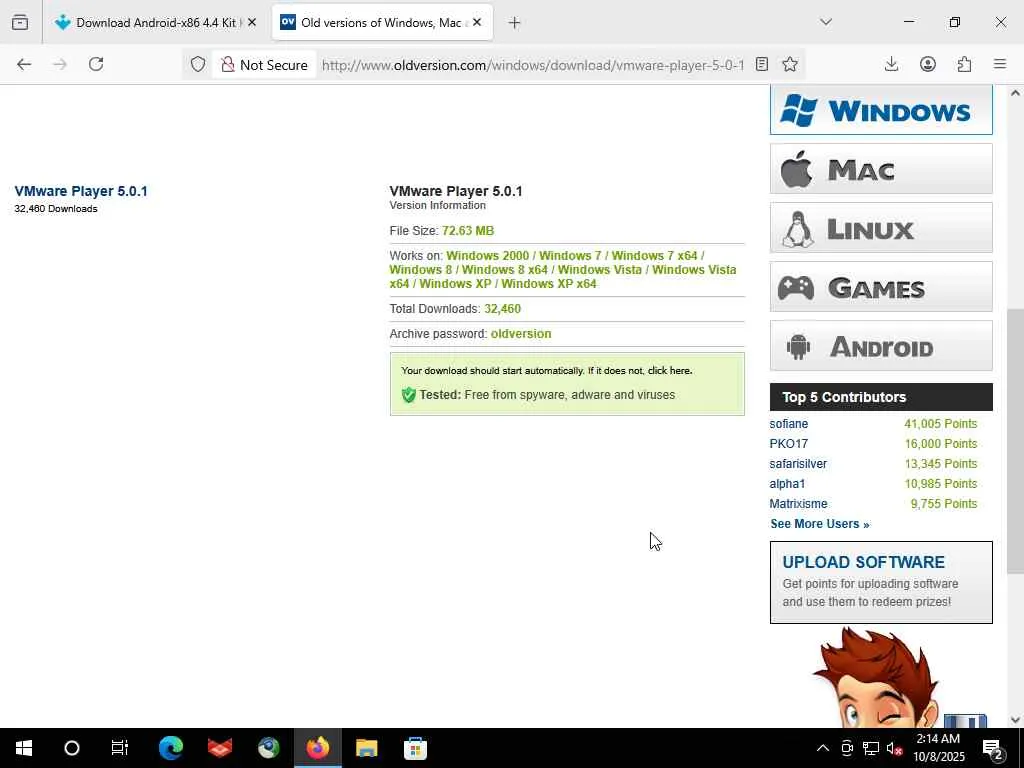Click the page vertical scrollbar thumb
This screenshot has width=1024, height=768.
(1015, 441)
